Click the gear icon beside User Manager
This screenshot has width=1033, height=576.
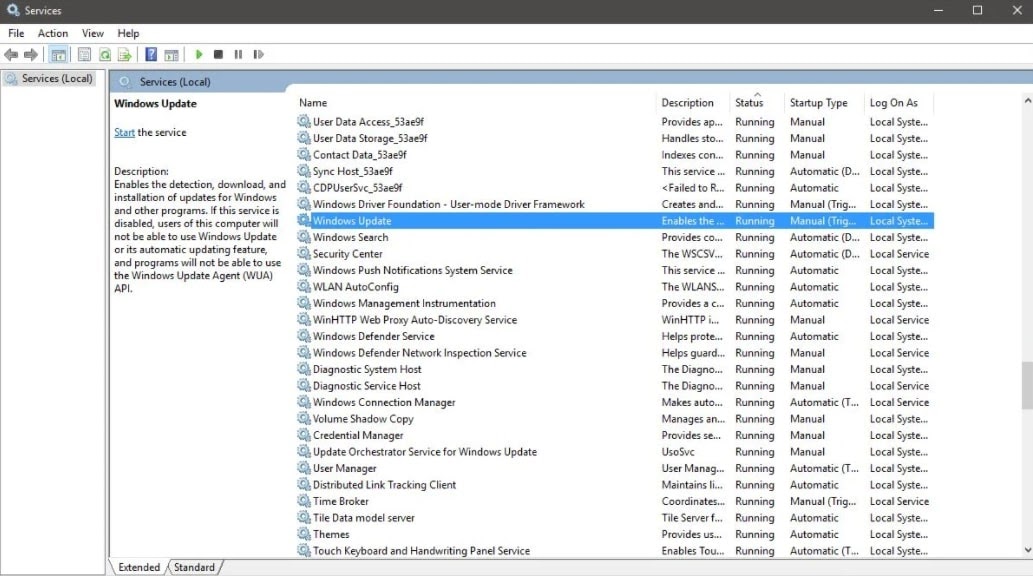[x=304, y=468]
